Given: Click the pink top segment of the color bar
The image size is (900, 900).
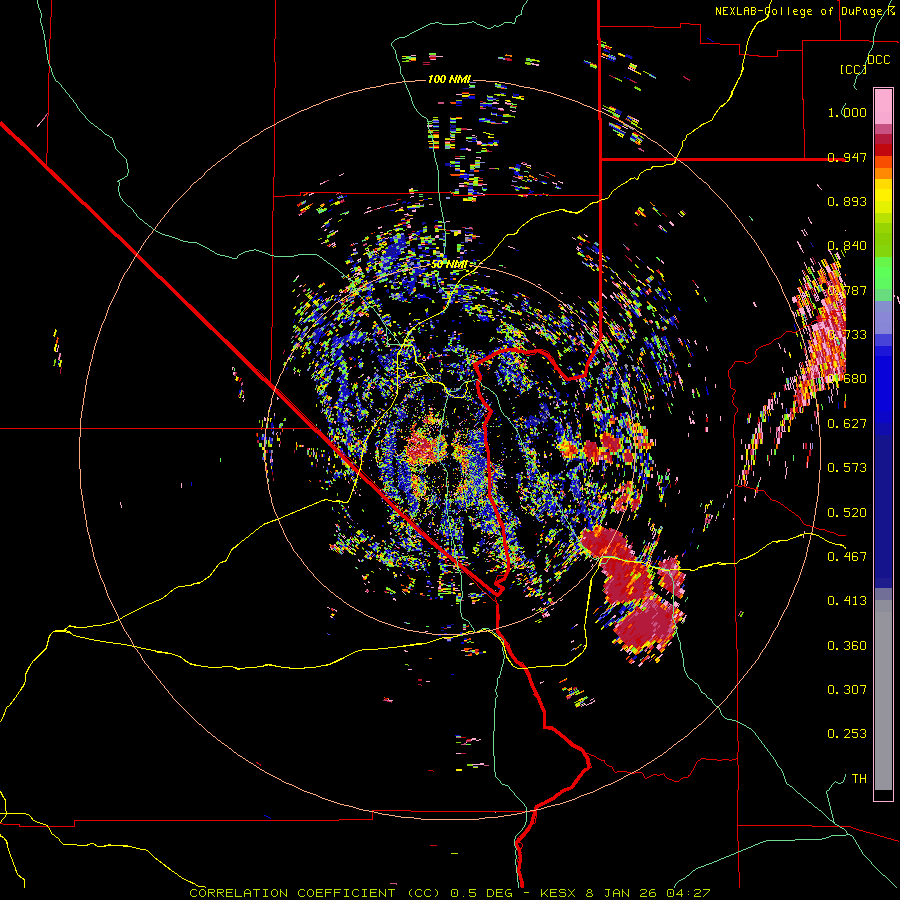Looking at the screenshot, I should pyautogui.click(x=883, y=106).
